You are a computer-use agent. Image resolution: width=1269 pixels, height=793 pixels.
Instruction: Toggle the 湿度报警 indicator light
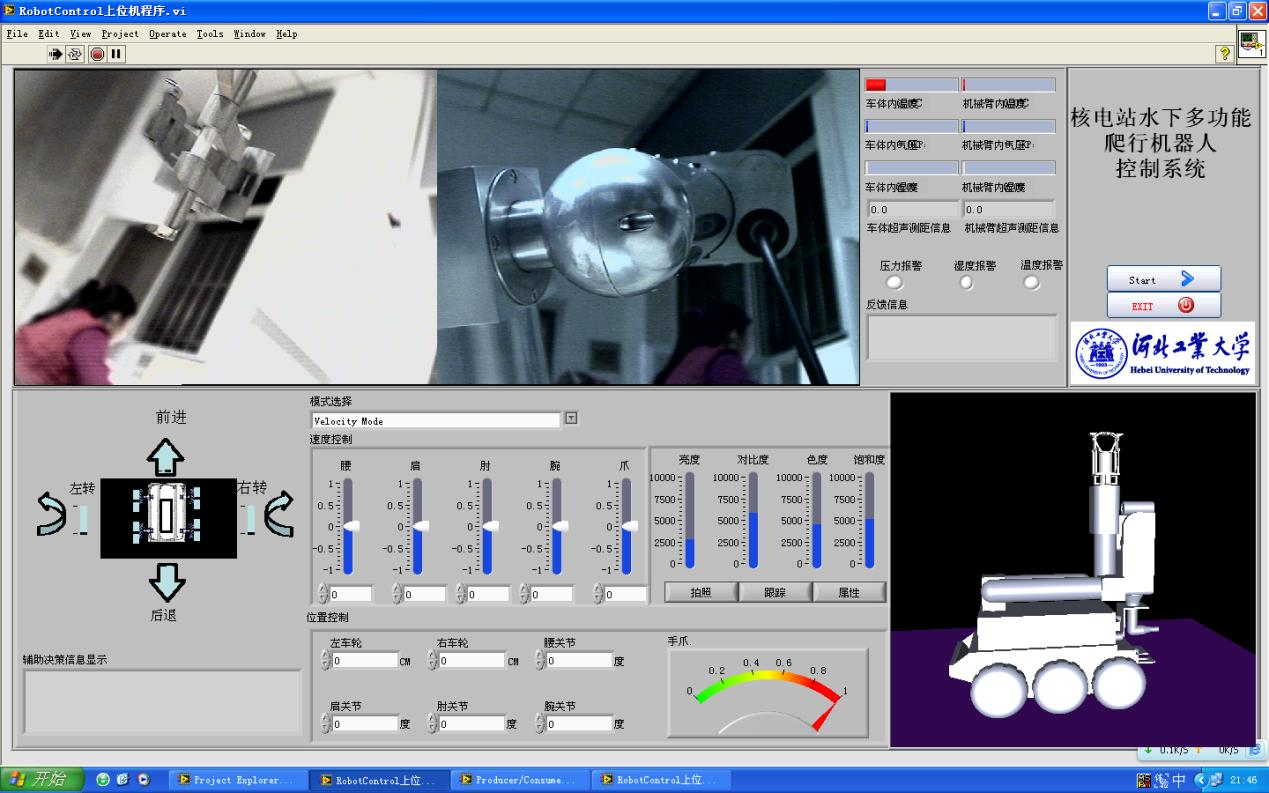[966, 283]
